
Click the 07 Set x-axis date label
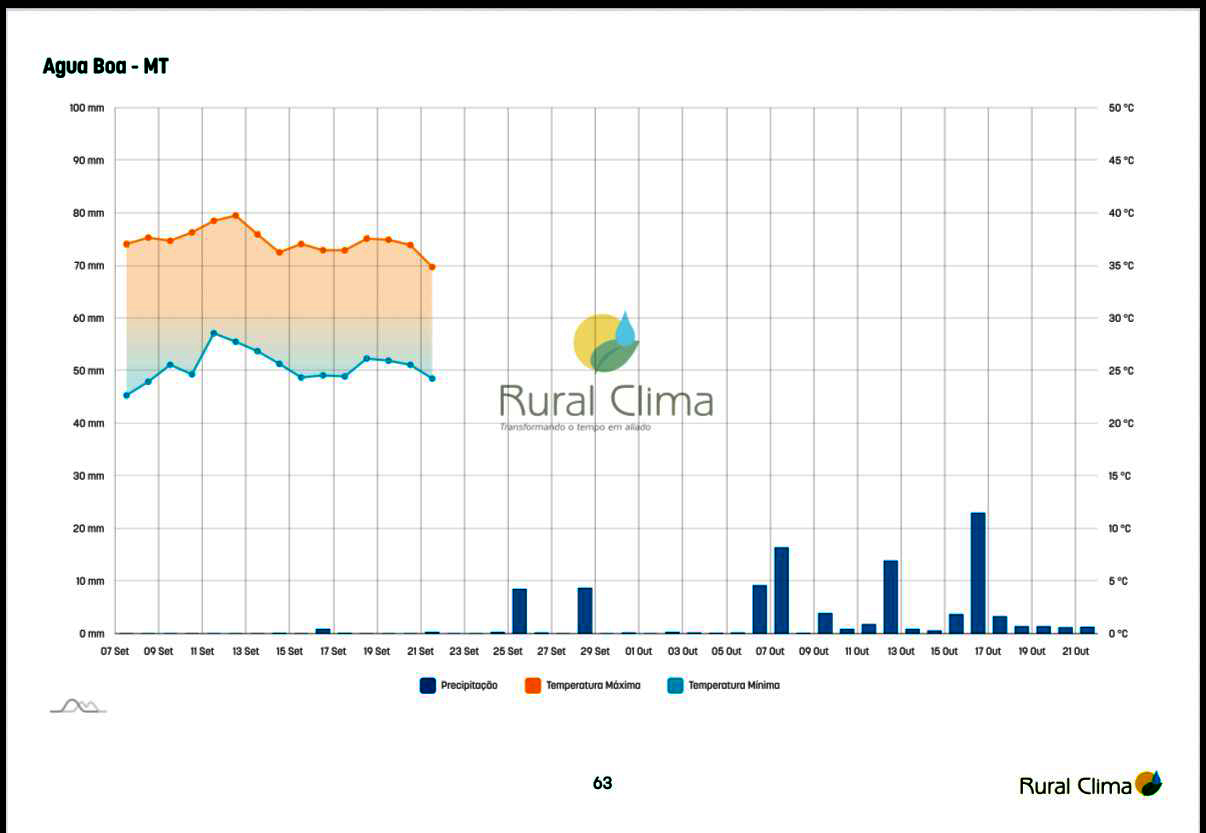[114, 651]
